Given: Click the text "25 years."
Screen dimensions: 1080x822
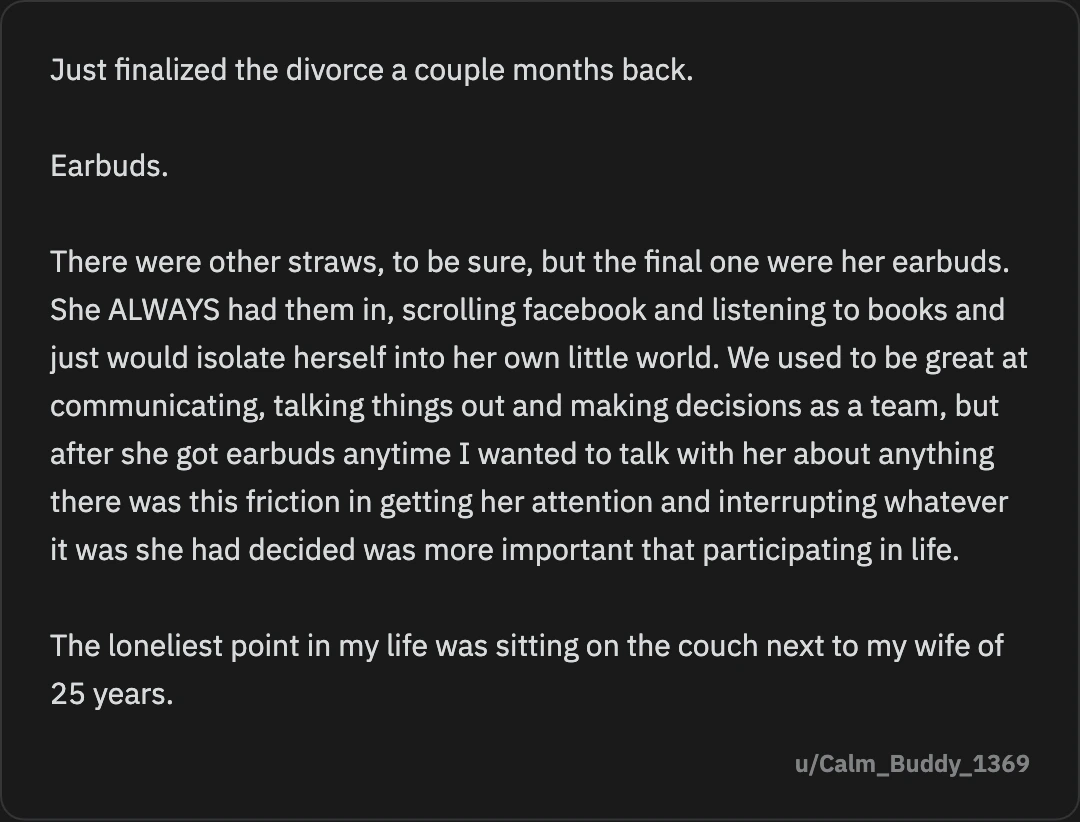Looking at the screenshot, I should tap(112, 695).
